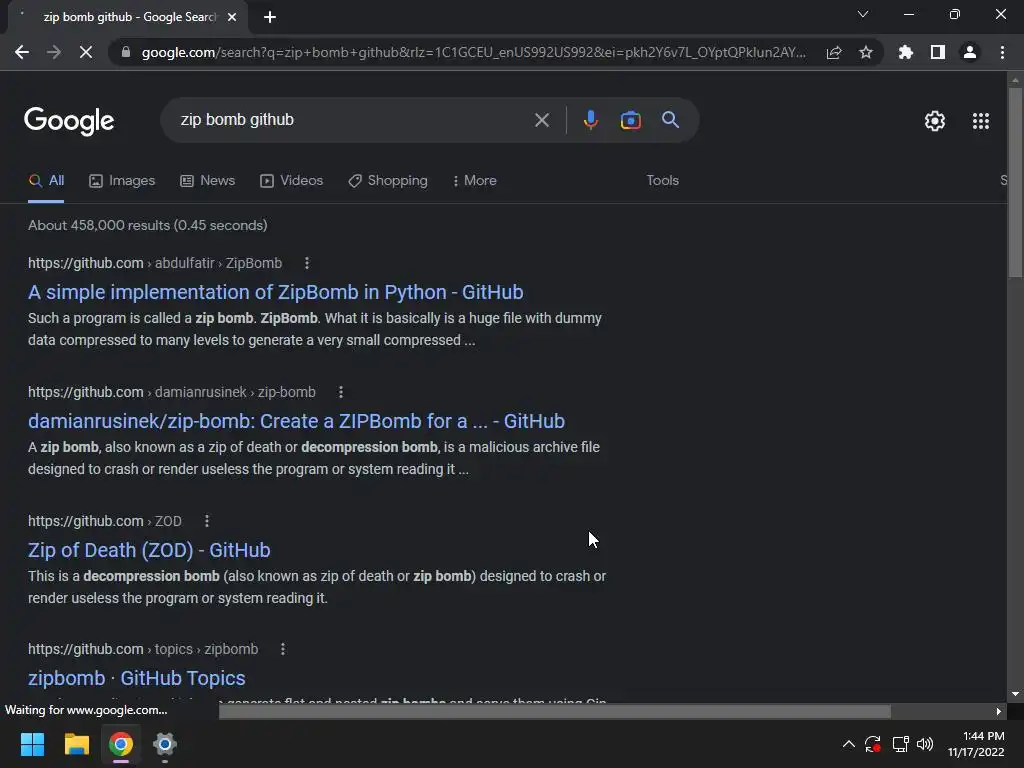
Task: Open the clock and date panel
Action: (x=976, y=744)
